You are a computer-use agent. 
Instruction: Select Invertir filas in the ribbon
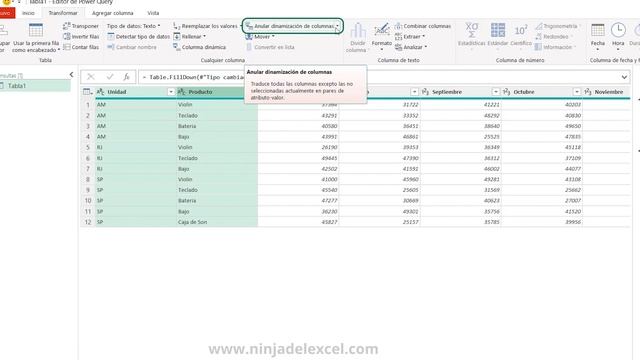coord(81,36)
